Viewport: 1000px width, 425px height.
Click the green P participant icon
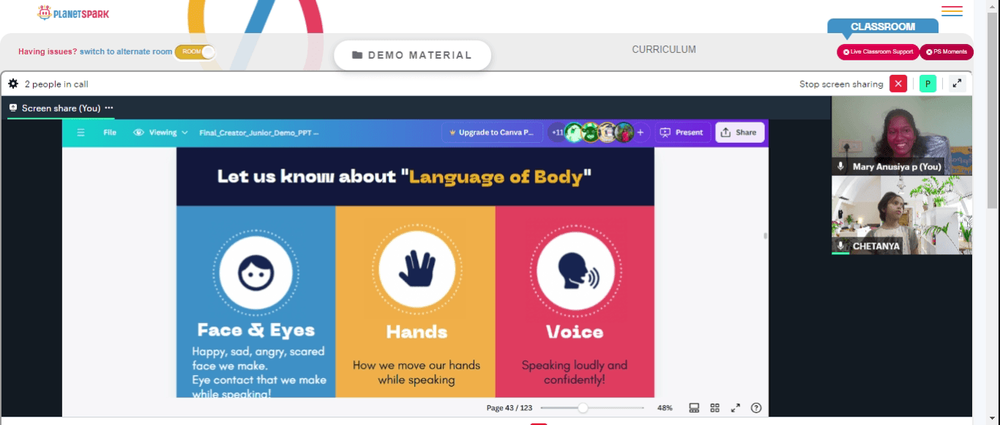pyautogui.click(x=928, y=84)
